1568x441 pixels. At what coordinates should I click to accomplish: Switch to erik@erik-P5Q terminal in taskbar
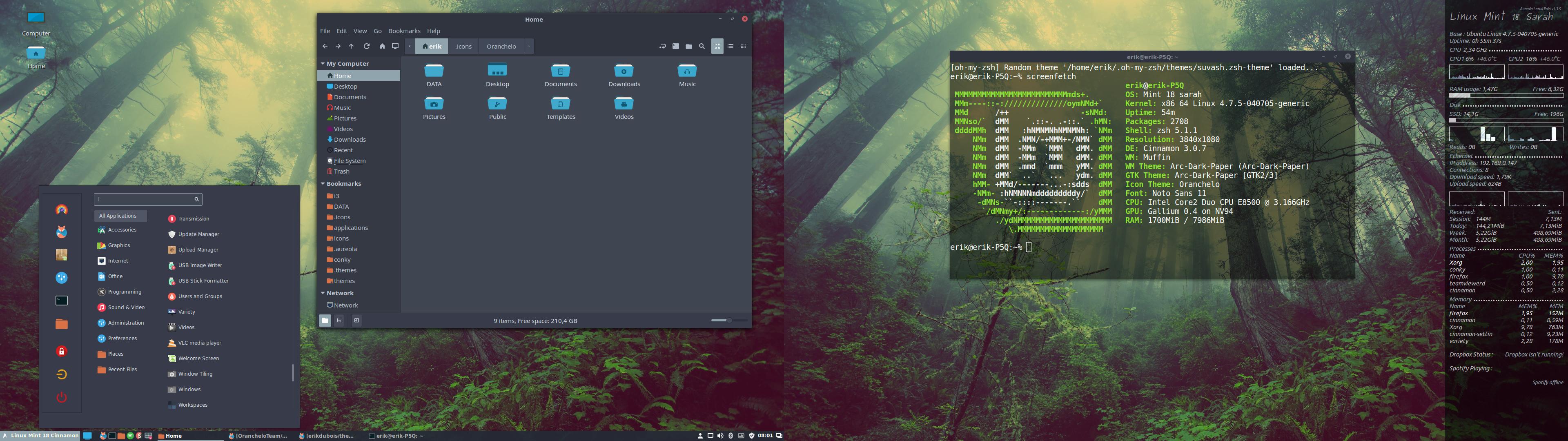[397, 436]
